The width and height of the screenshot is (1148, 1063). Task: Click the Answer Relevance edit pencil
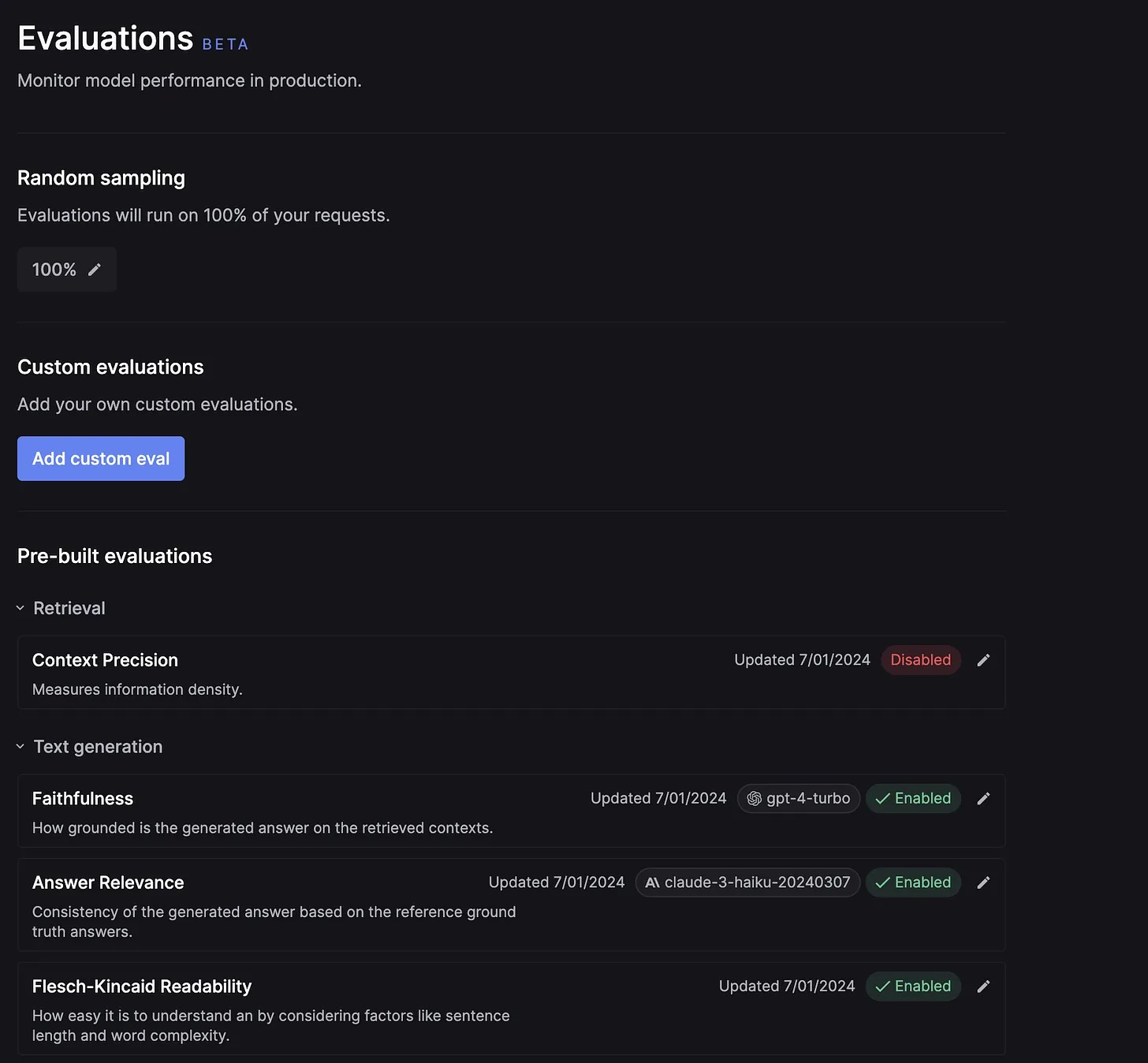(983, 882)
